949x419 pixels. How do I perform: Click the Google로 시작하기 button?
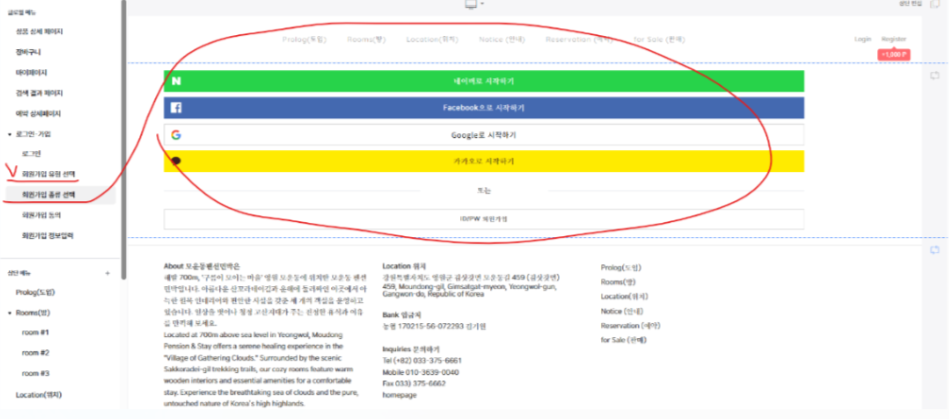click(x=484, y=135)
